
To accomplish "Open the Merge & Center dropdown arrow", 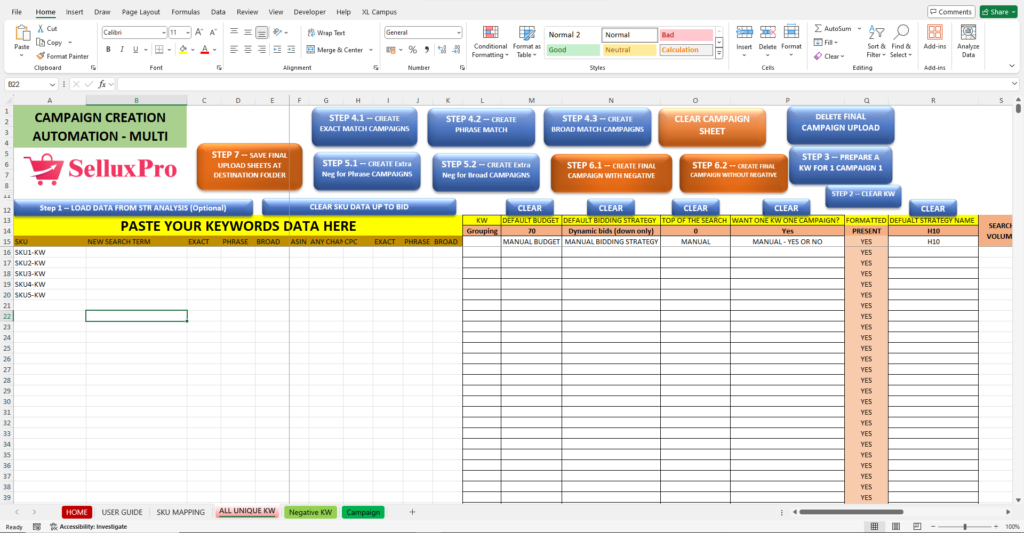I will click(370, 50).
